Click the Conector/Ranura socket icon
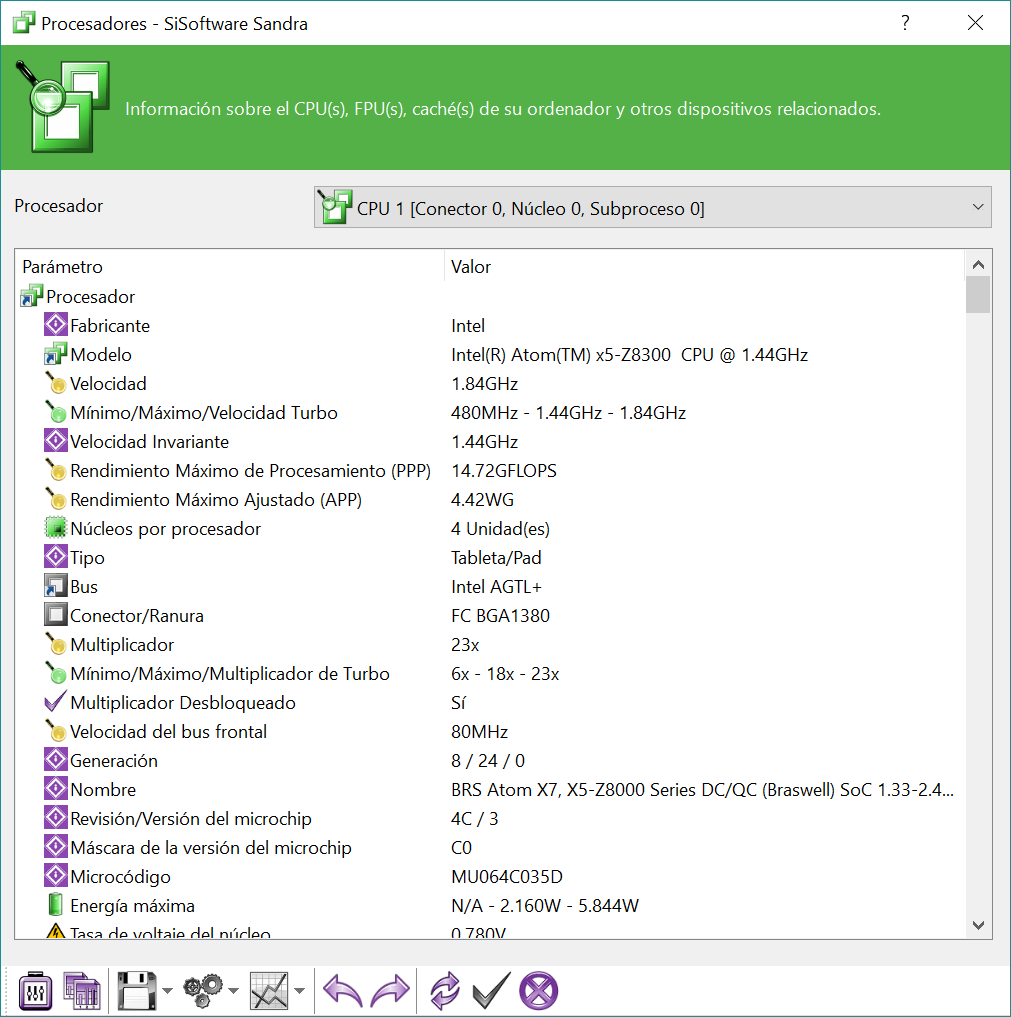 [56, 614]
